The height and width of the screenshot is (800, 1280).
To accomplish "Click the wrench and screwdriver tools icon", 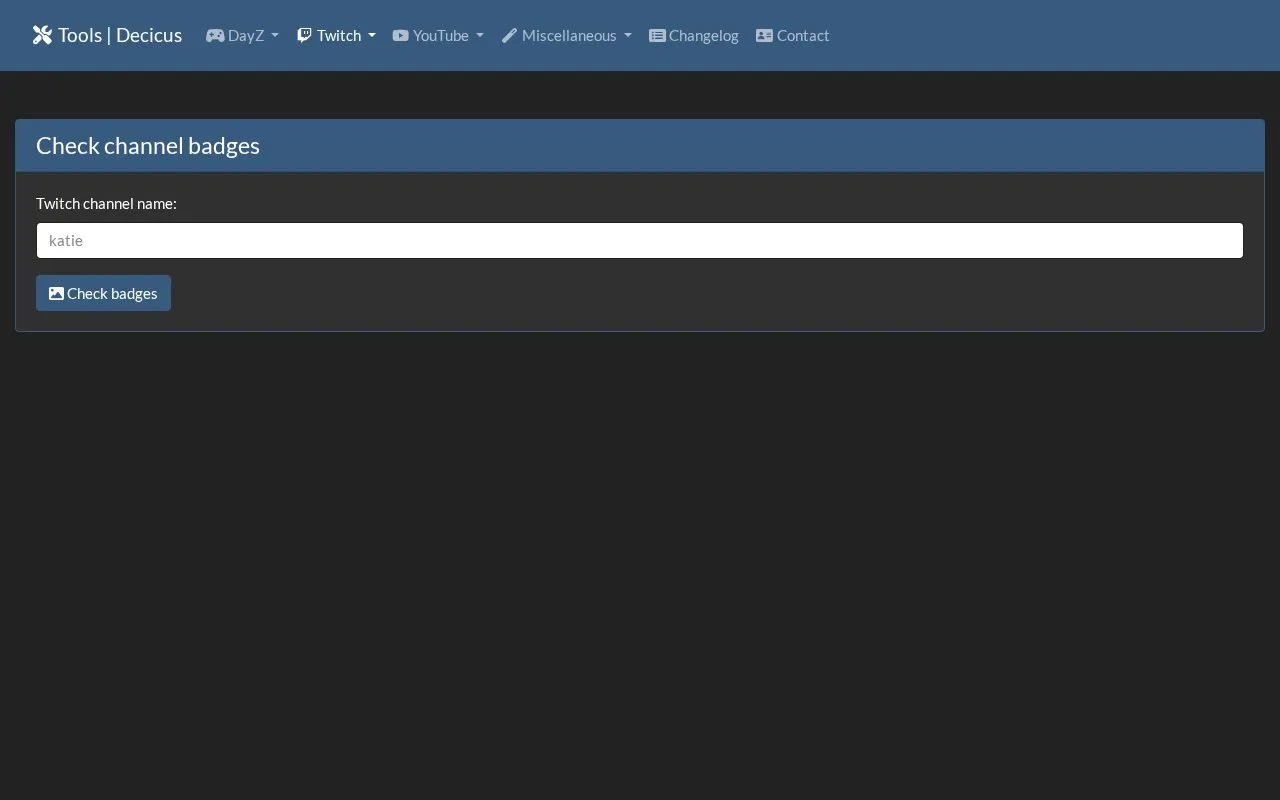I will pos(42,35).
